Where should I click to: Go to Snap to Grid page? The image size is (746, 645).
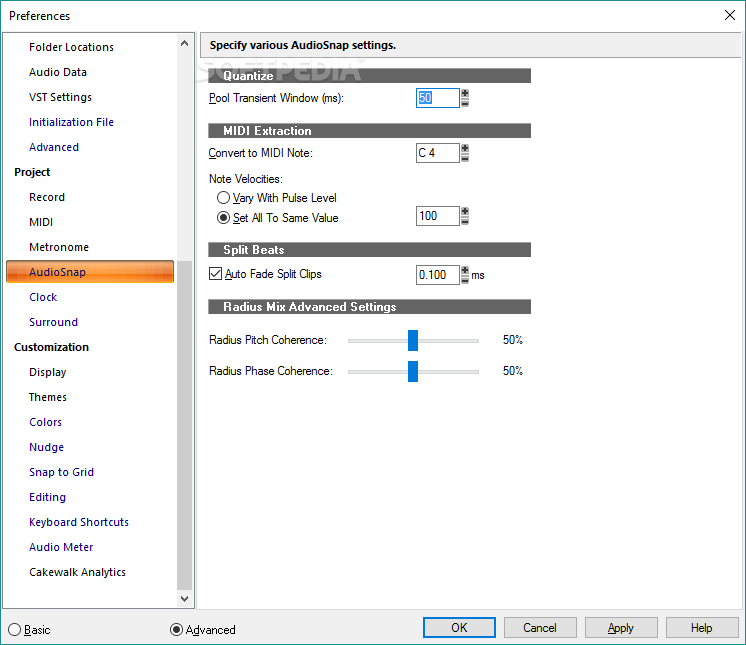[61, 472]
